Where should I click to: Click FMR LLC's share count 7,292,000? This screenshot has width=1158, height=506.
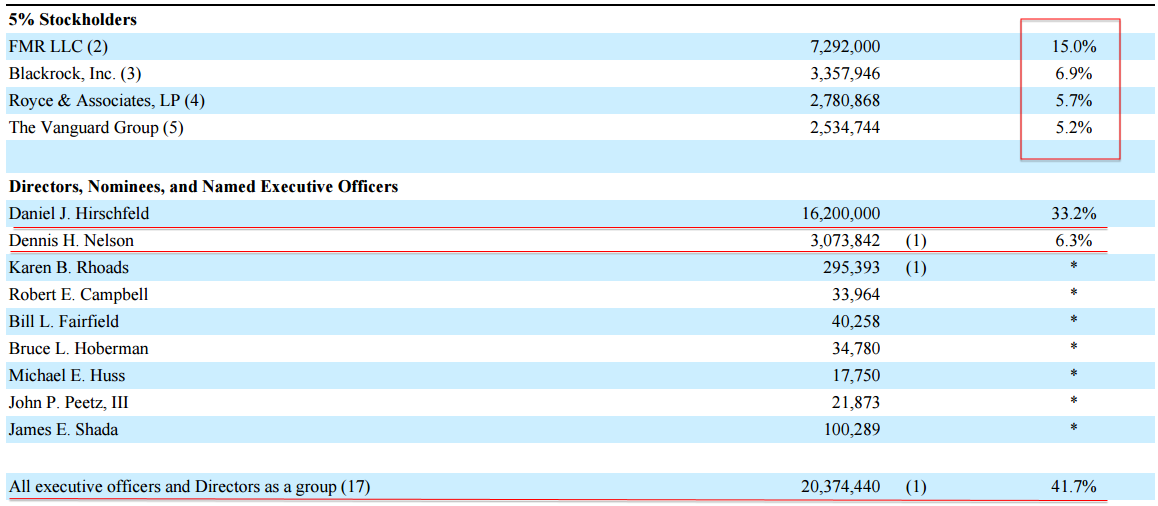[845, 47]
